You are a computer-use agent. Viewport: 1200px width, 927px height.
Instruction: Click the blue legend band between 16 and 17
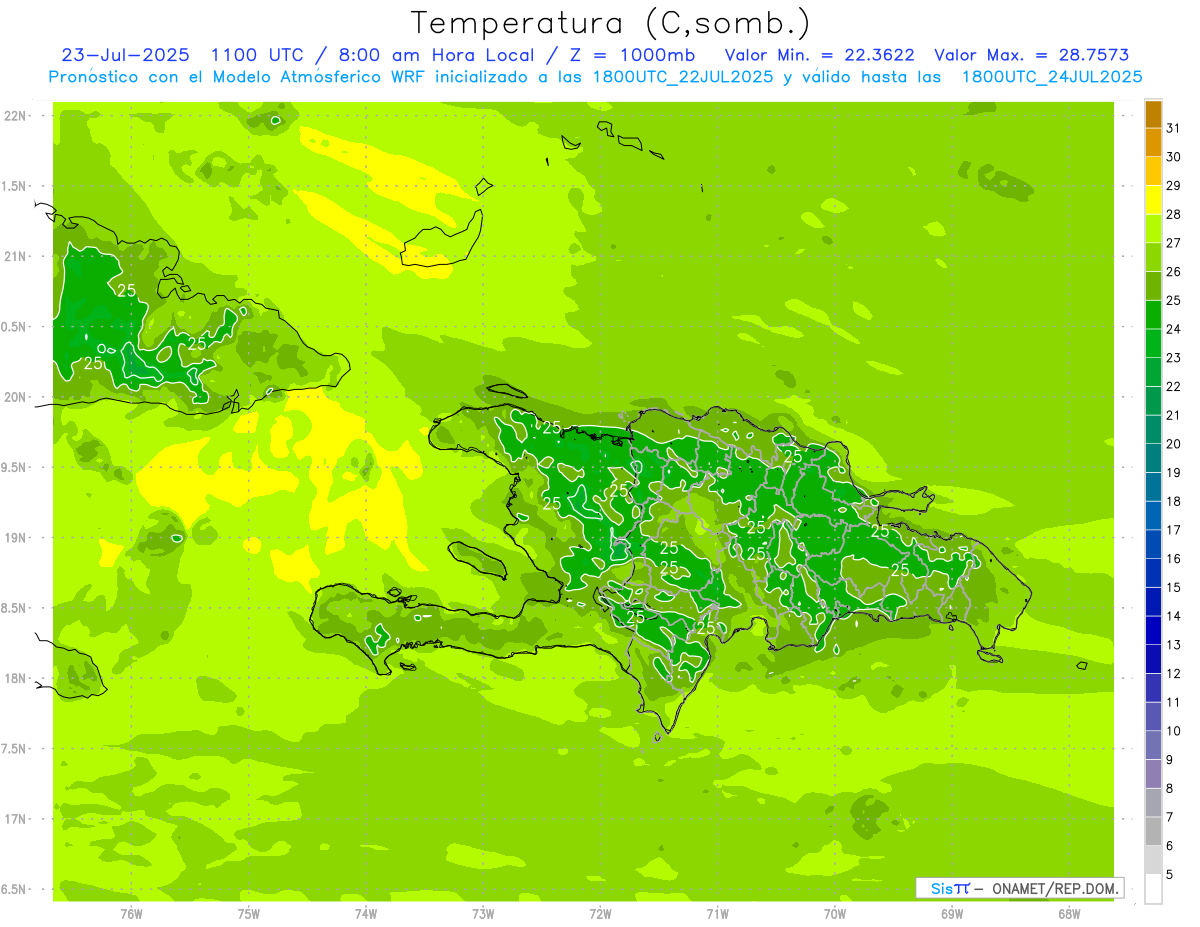click(x=1153, y=544)
